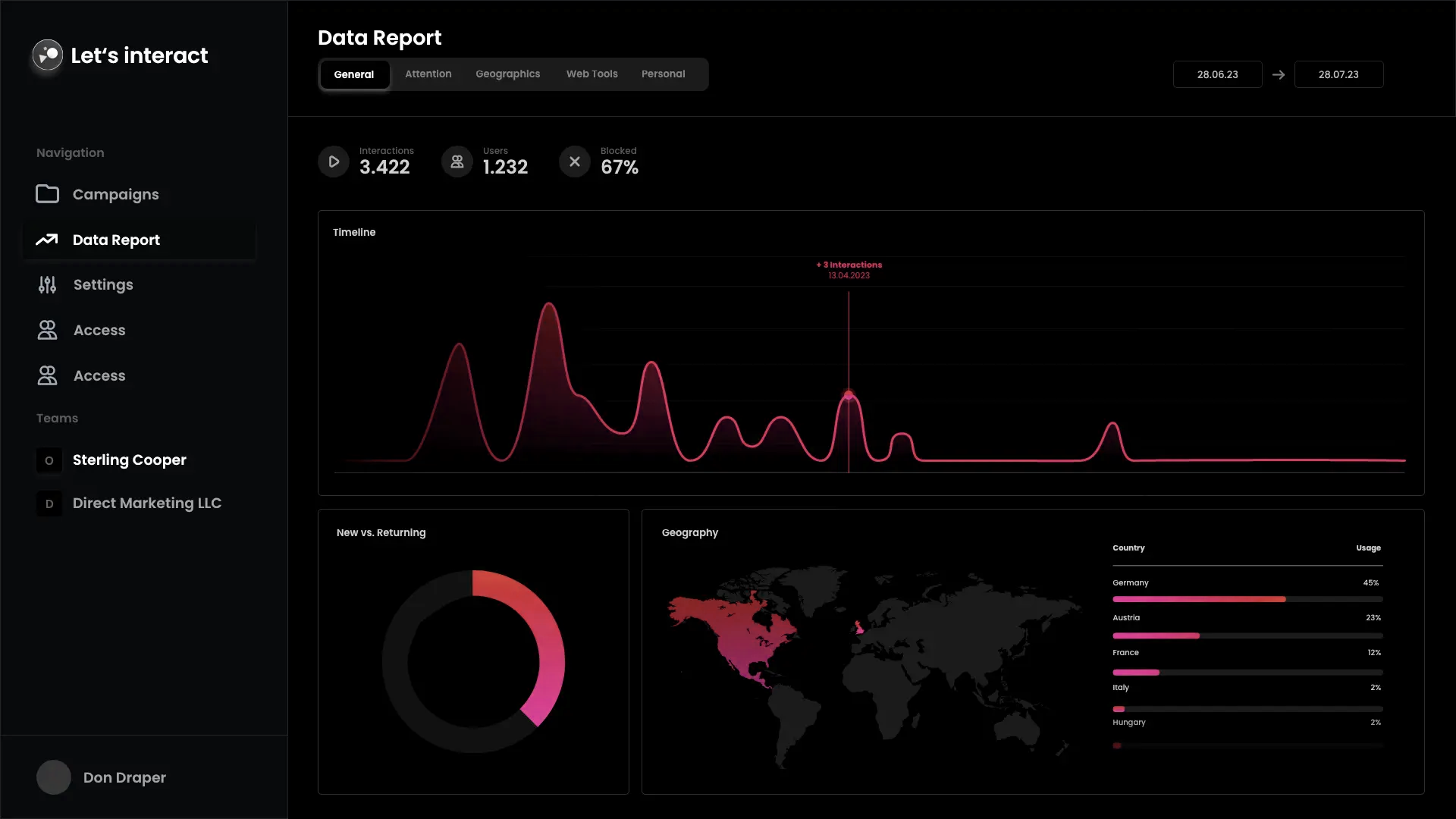Select the Campaigns folder icon
The height and width of the screenshot is (819, 1456).
point(47,194)
